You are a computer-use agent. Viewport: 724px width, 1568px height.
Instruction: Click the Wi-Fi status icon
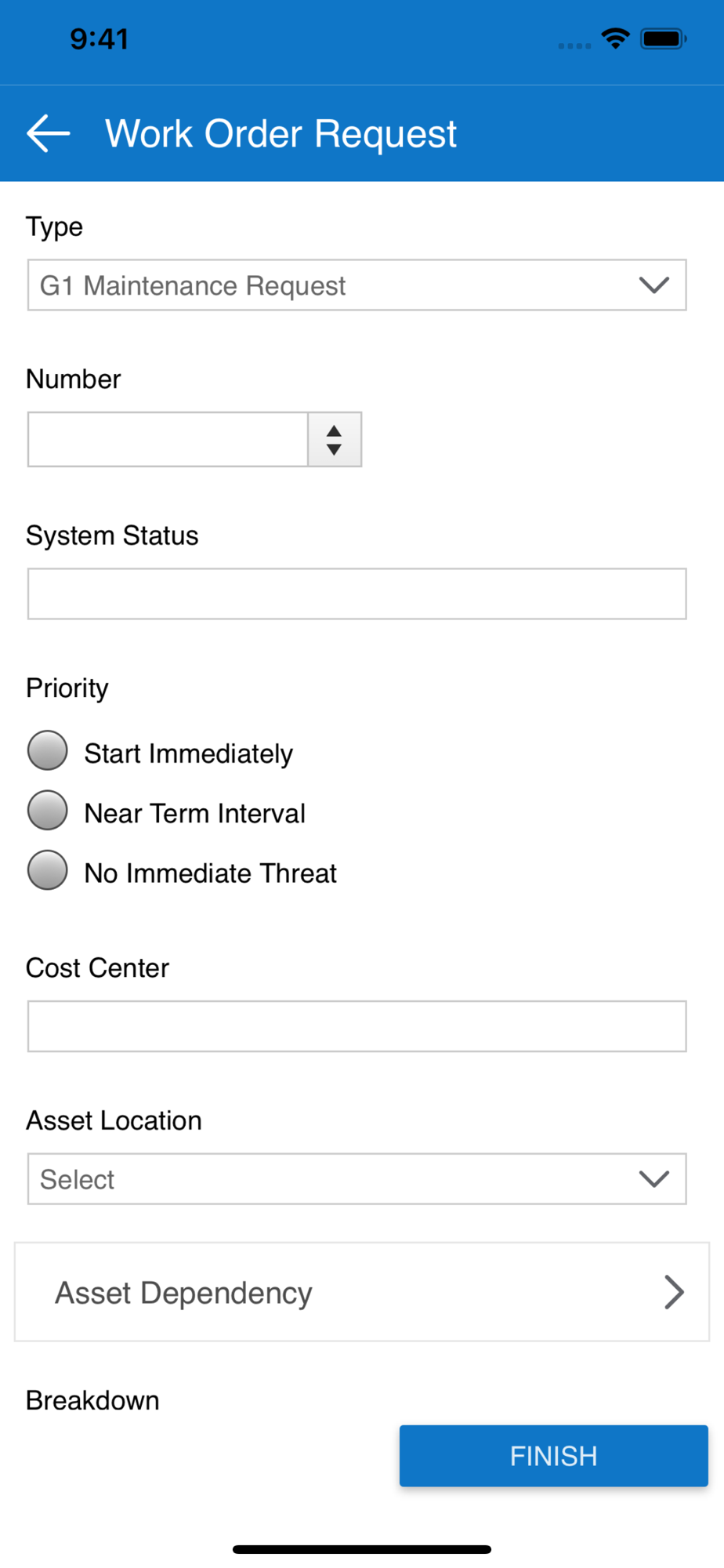[x=615, y=38]
